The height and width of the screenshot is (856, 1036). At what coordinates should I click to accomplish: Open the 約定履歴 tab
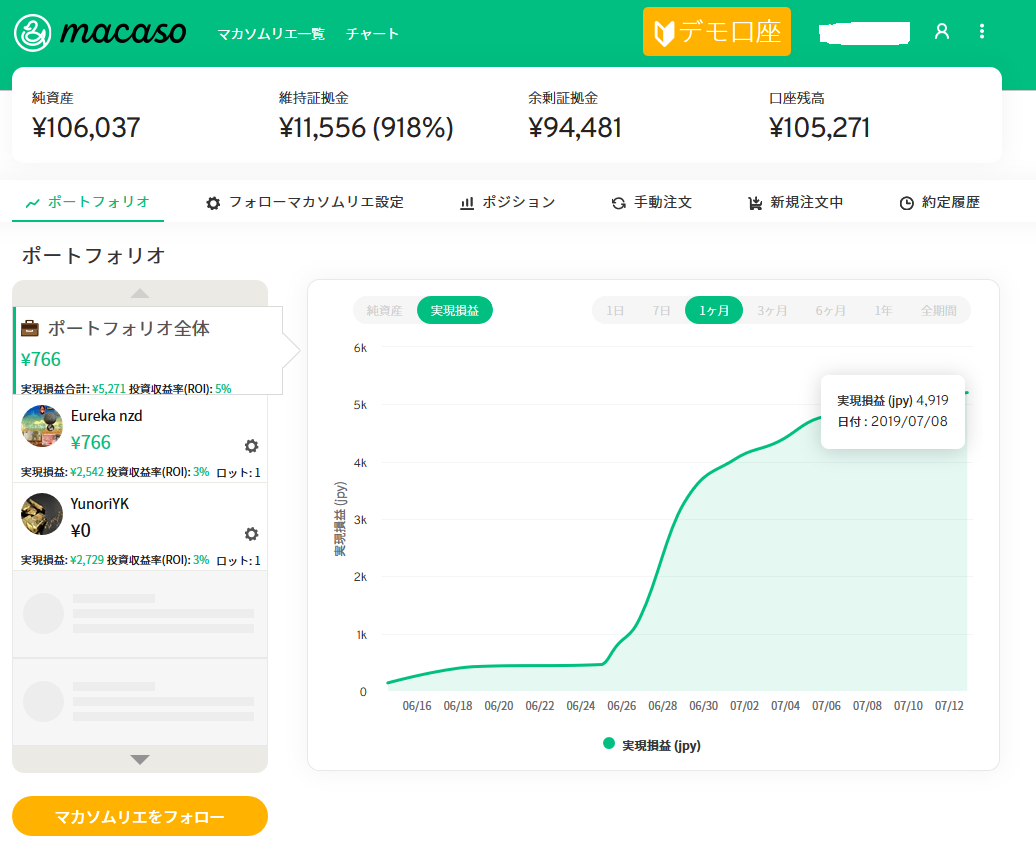tap(939, 202)
